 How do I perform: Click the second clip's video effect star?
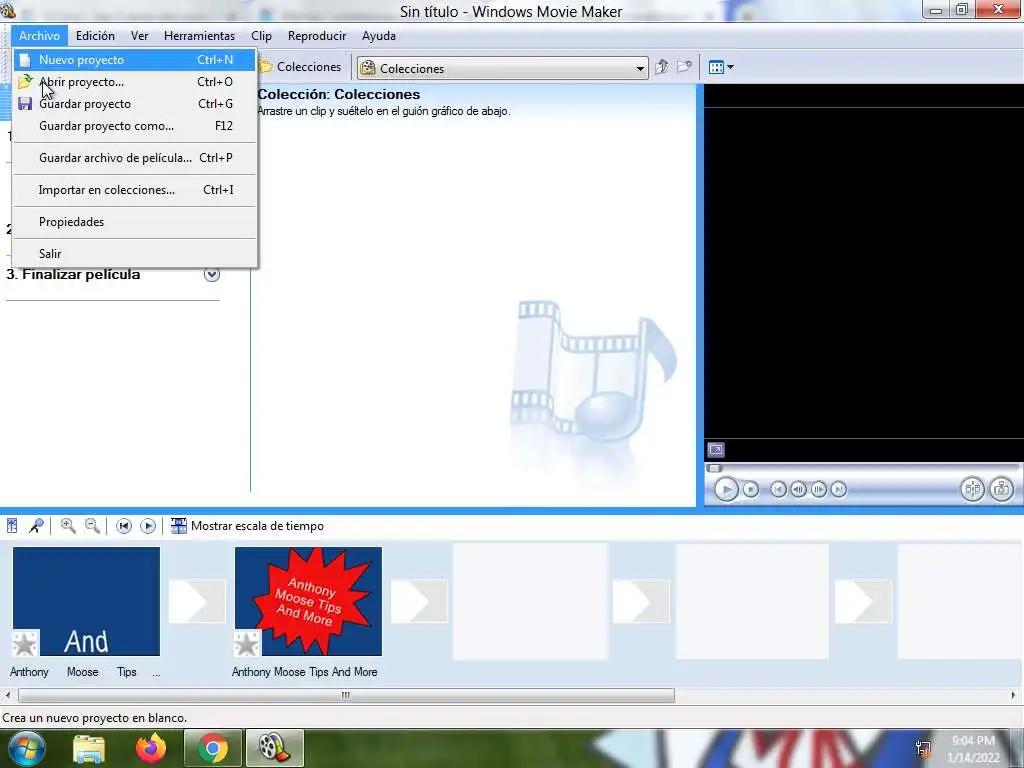pyautogui.click(x=247, y=644)
